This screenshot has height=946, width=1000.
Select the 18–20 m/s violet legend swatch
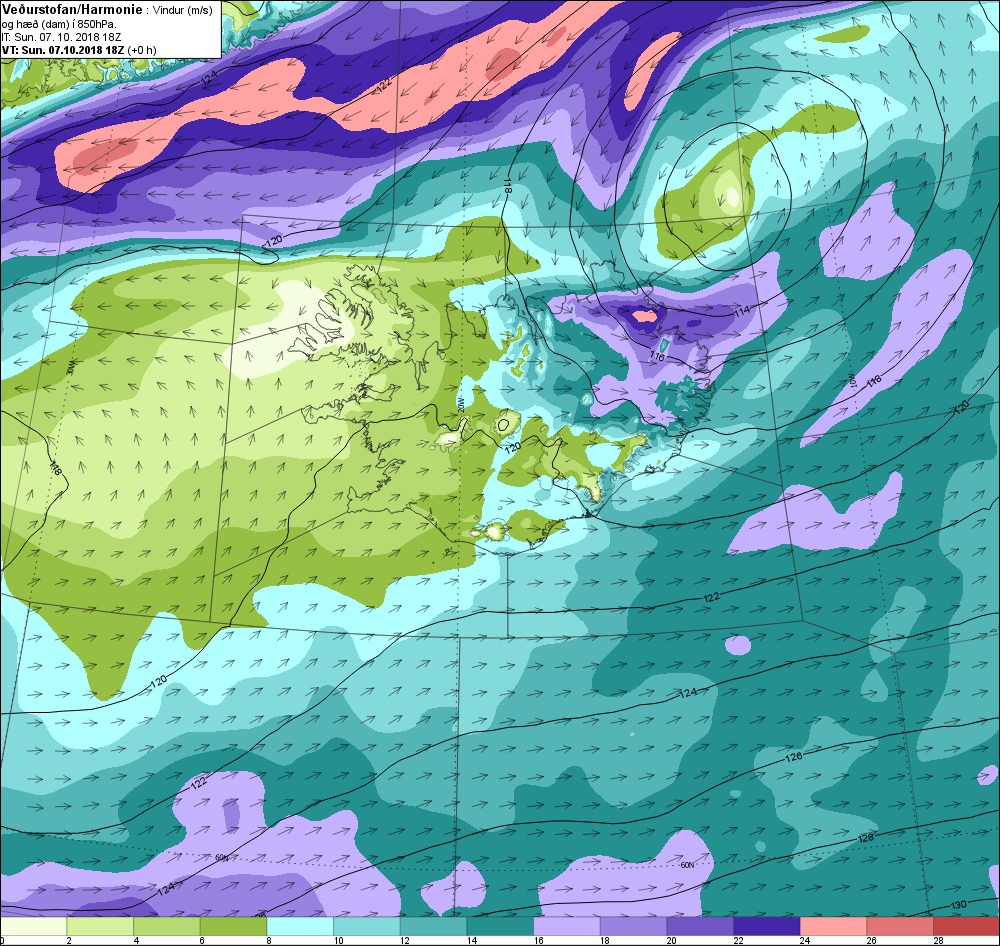633,926
